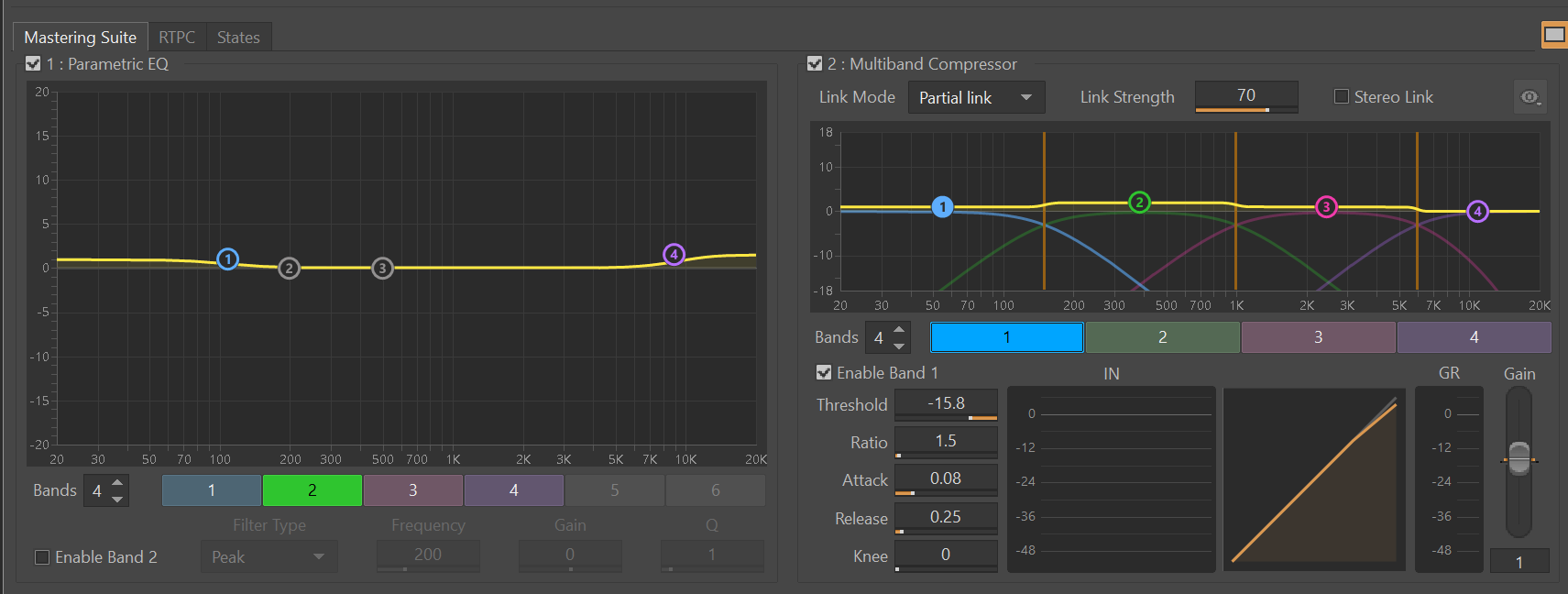Disable the Parametric EQ checkbox

tap(33, 64)
